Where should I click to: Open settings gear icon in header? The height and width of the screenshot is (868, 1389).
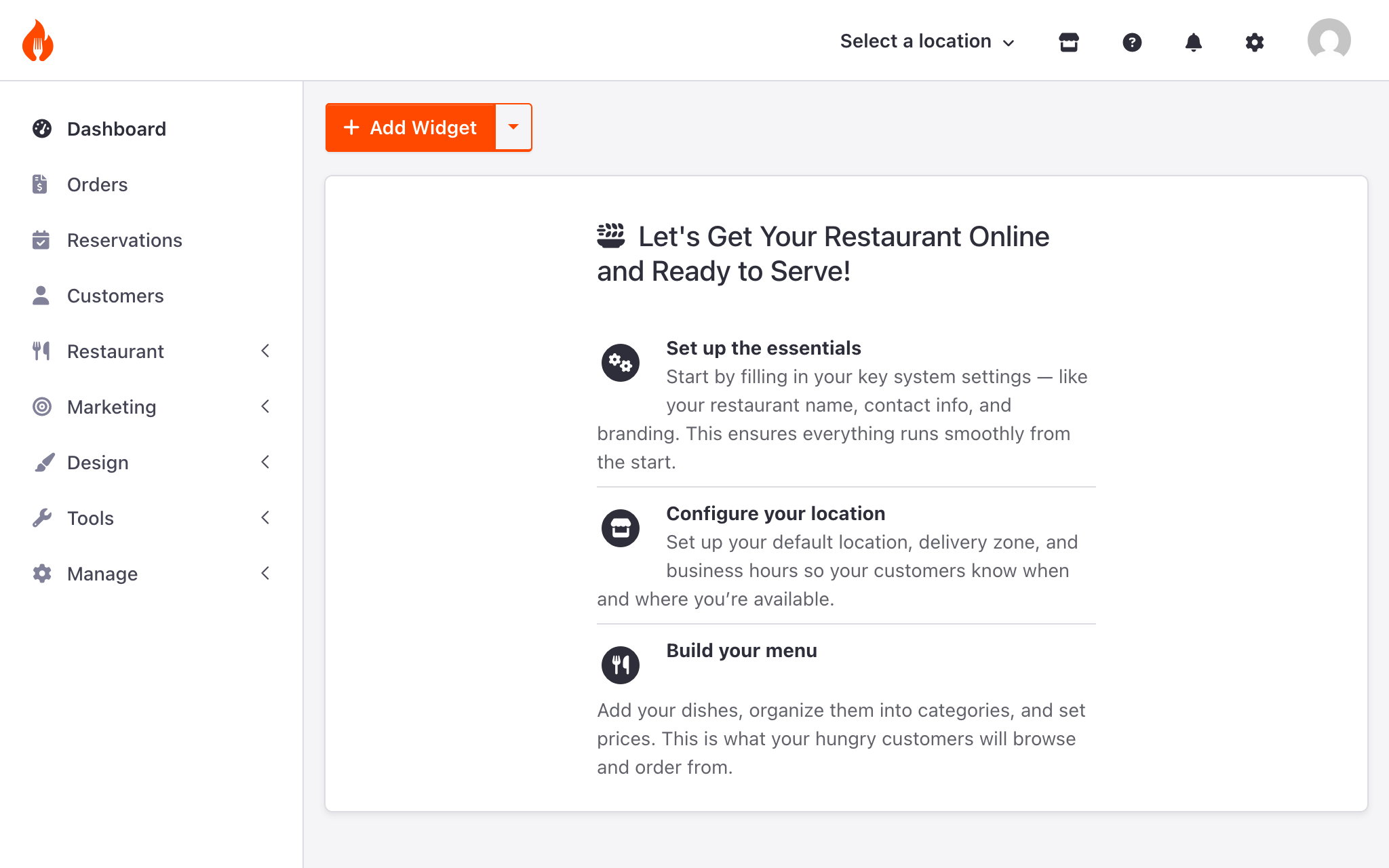click(x=1254, y=42)
